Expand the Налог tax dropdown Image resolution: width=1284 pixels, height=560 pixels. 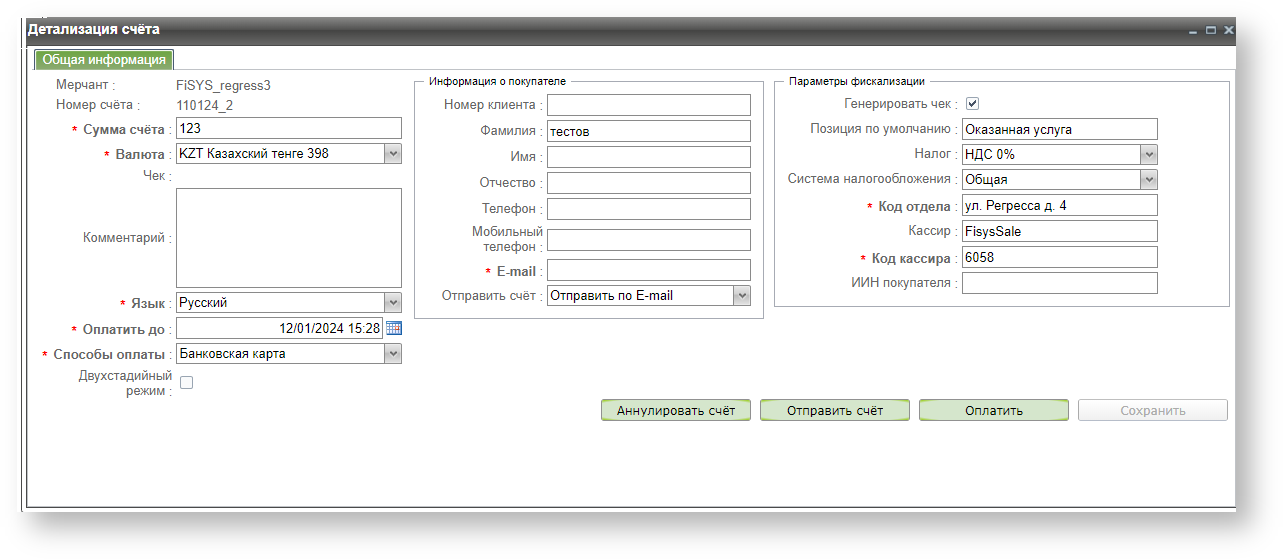pos(1149,154)
